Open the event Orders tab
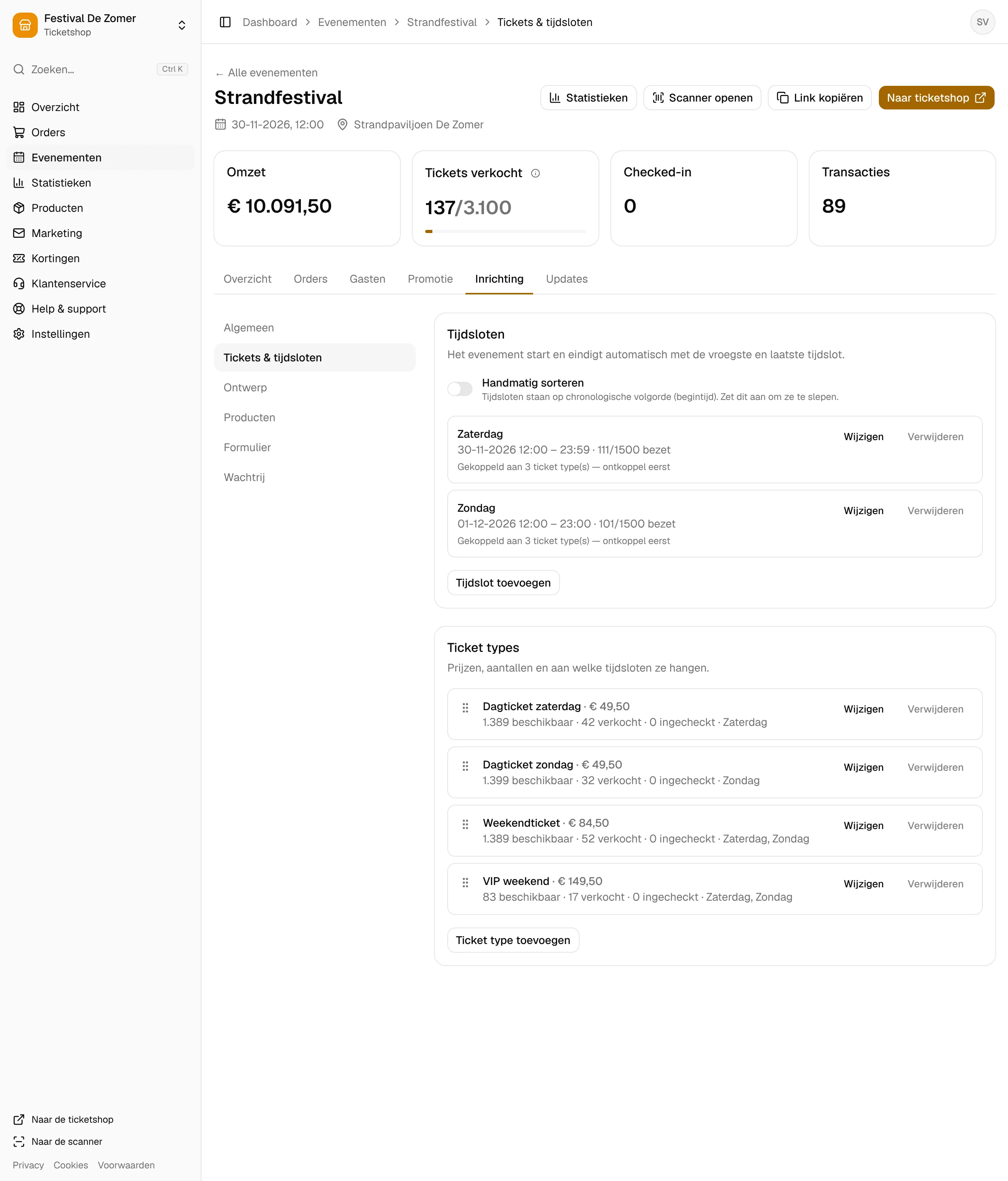The height and width of the screenshot is (1181, 1008). (311, 279)
